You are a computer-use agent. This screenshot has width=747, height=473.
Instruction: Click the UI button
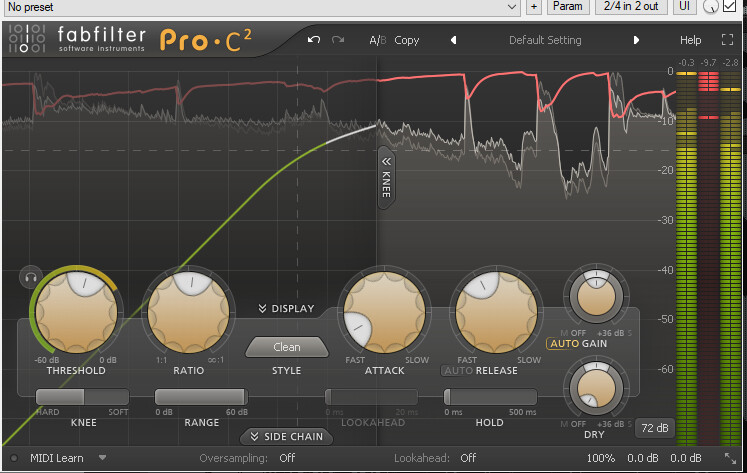(684, 7)
